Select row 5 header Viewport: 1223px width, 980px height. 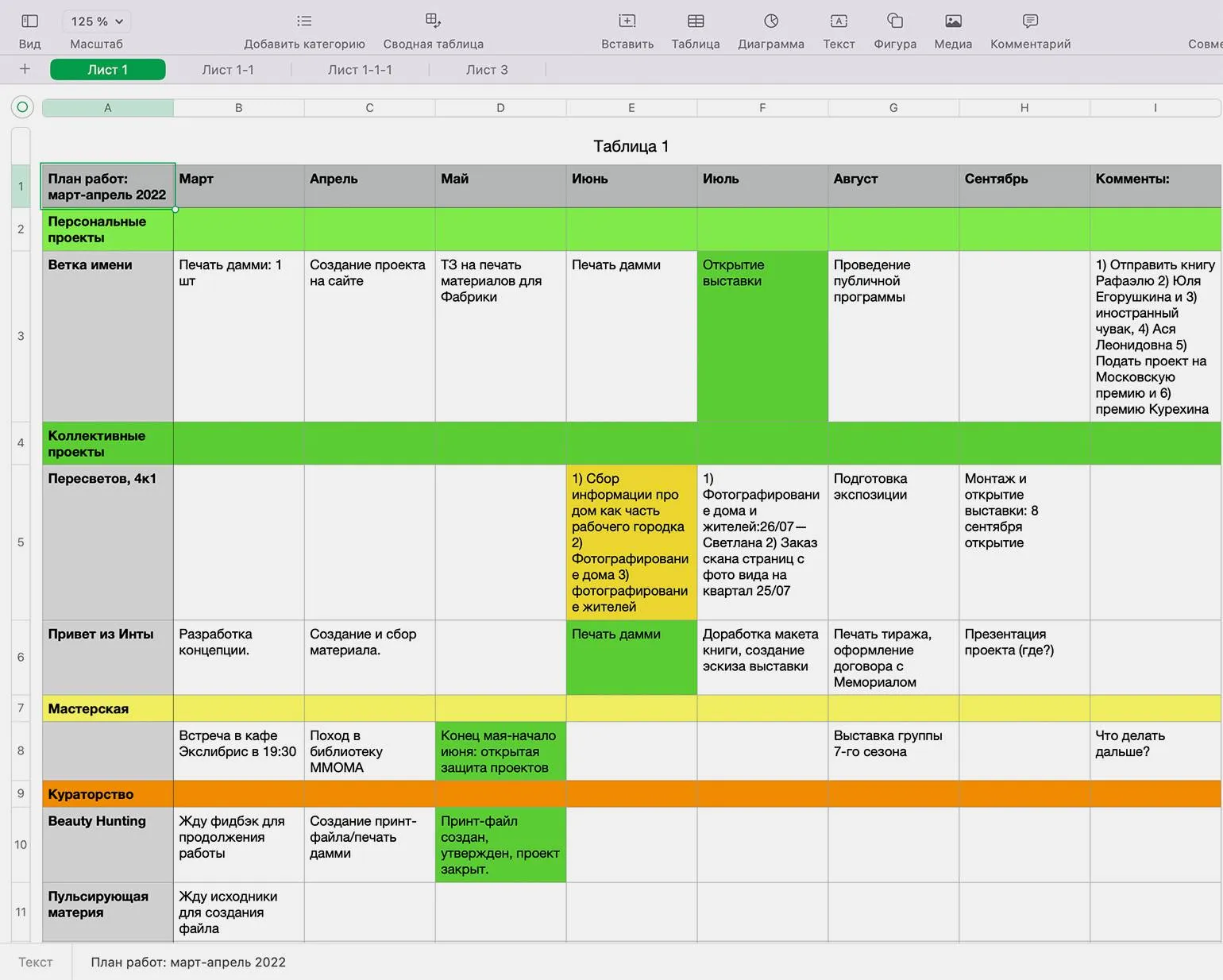click(x=21, y=542)
